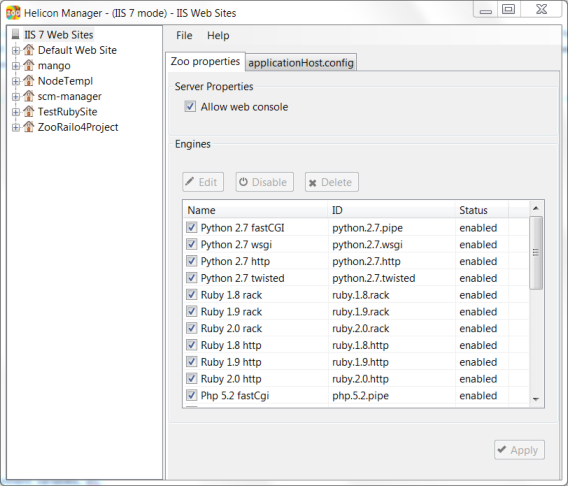Expand the scm-manager site node
Viewport: 568px width, 486px height.
tap(16, 97)
